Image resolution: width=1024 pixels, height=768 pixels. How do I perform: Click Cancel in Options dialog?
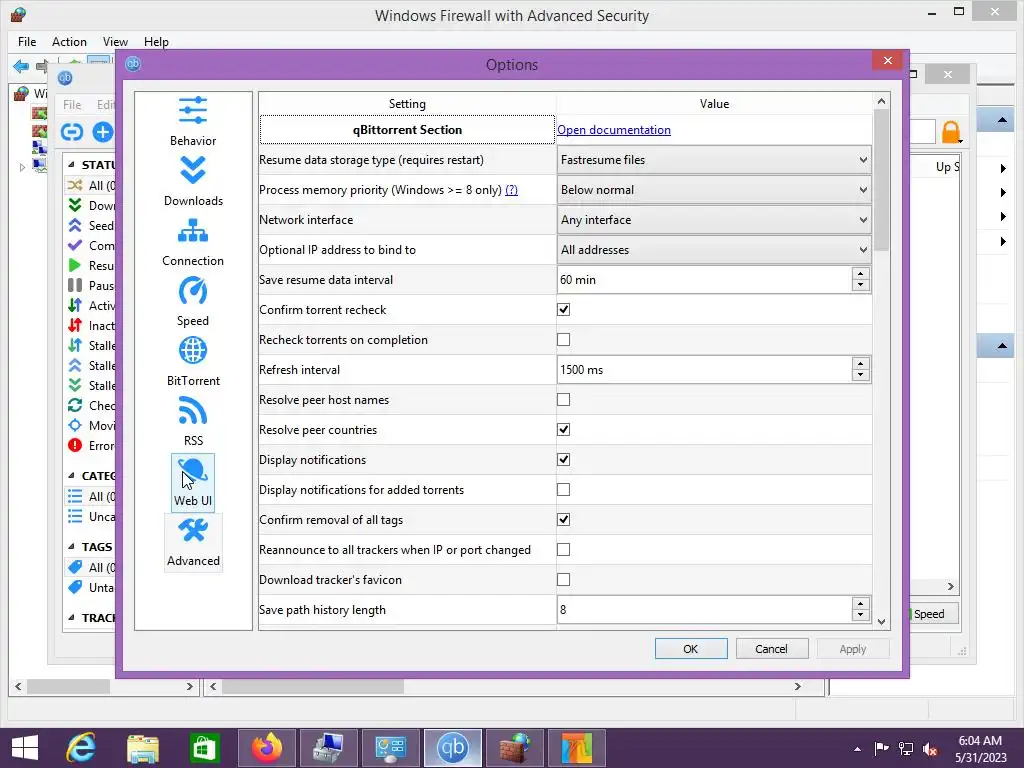click(771, 649)
